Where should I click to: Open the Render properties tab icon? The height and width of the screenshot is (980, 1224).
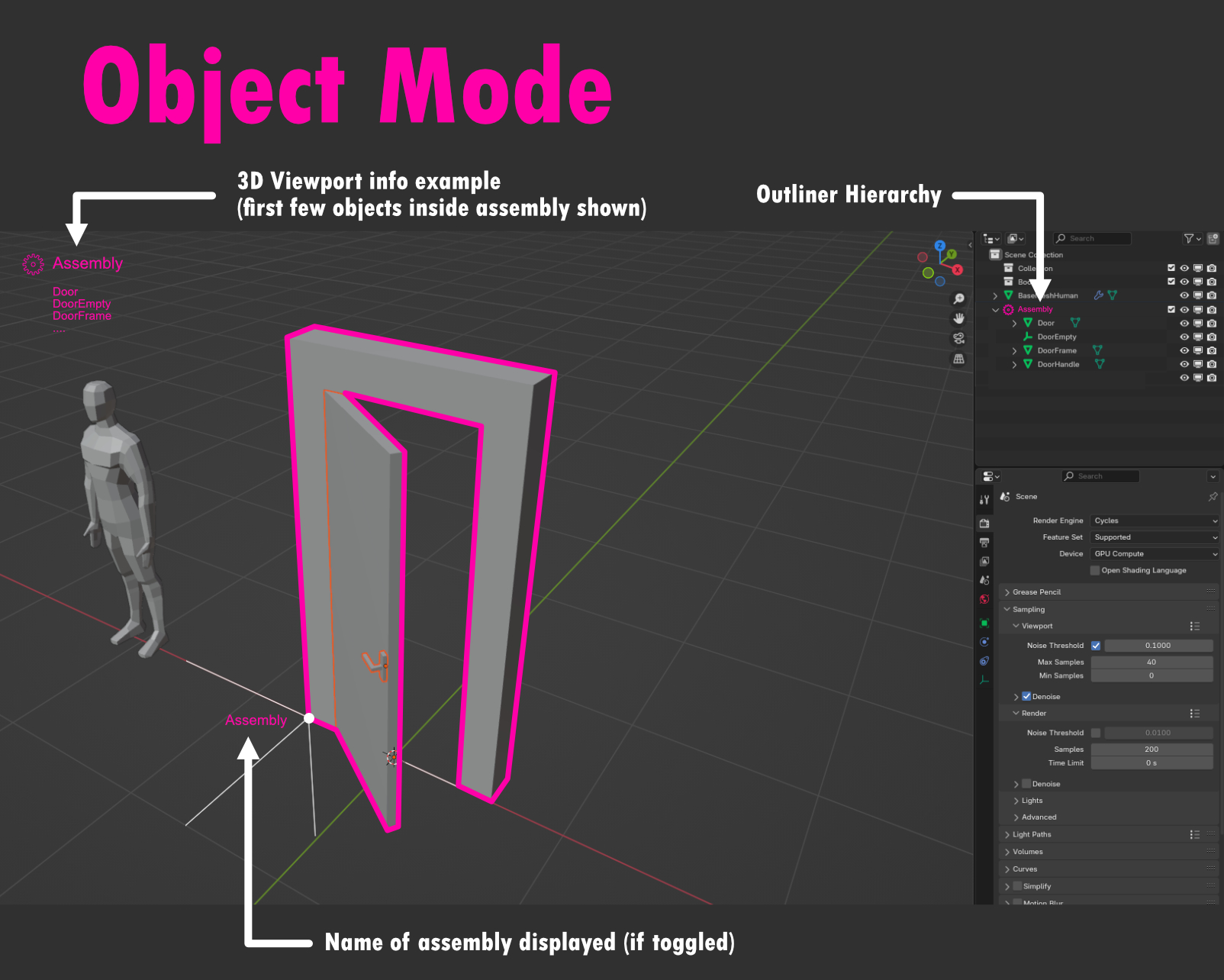(984, 523)
